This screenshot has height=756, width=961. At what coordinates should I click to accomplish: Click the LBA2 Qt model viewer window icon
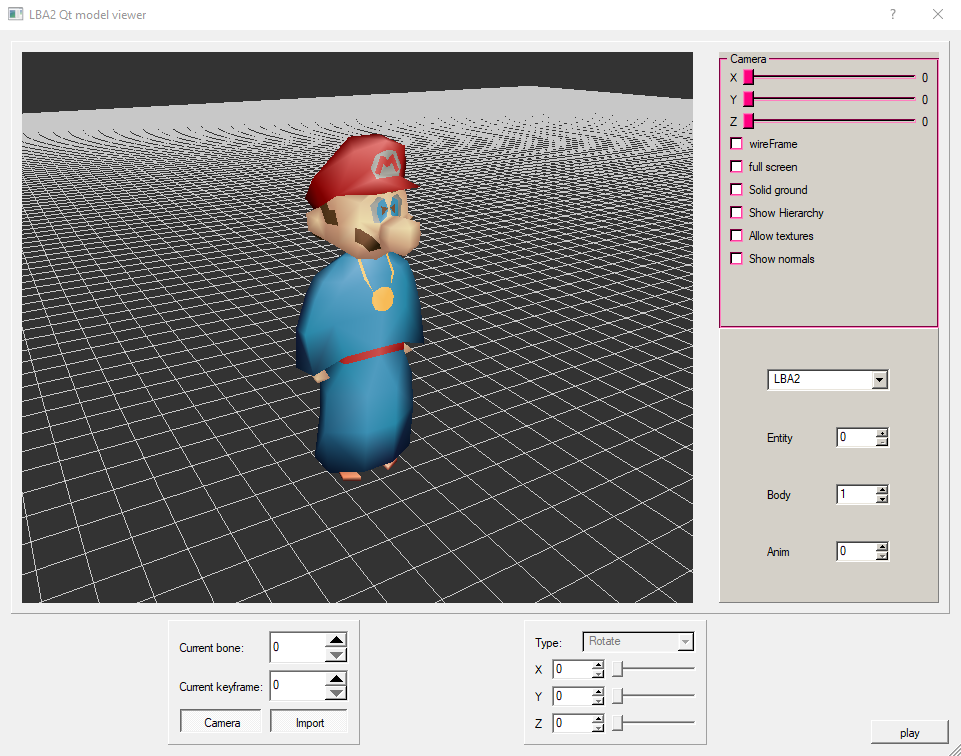tap(15, 14)
